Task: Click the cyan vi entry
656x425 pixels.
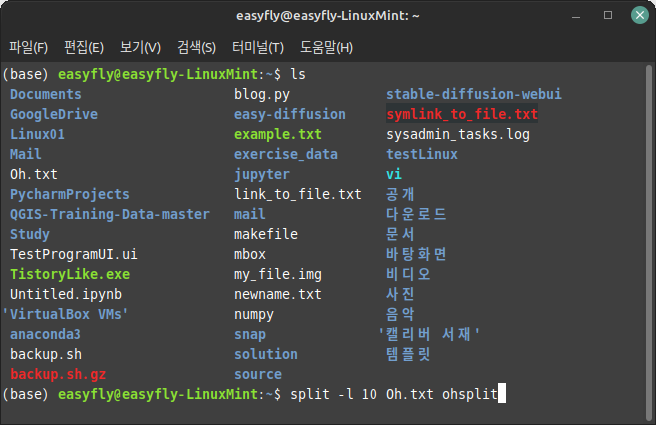Action: tap(394, 174)
